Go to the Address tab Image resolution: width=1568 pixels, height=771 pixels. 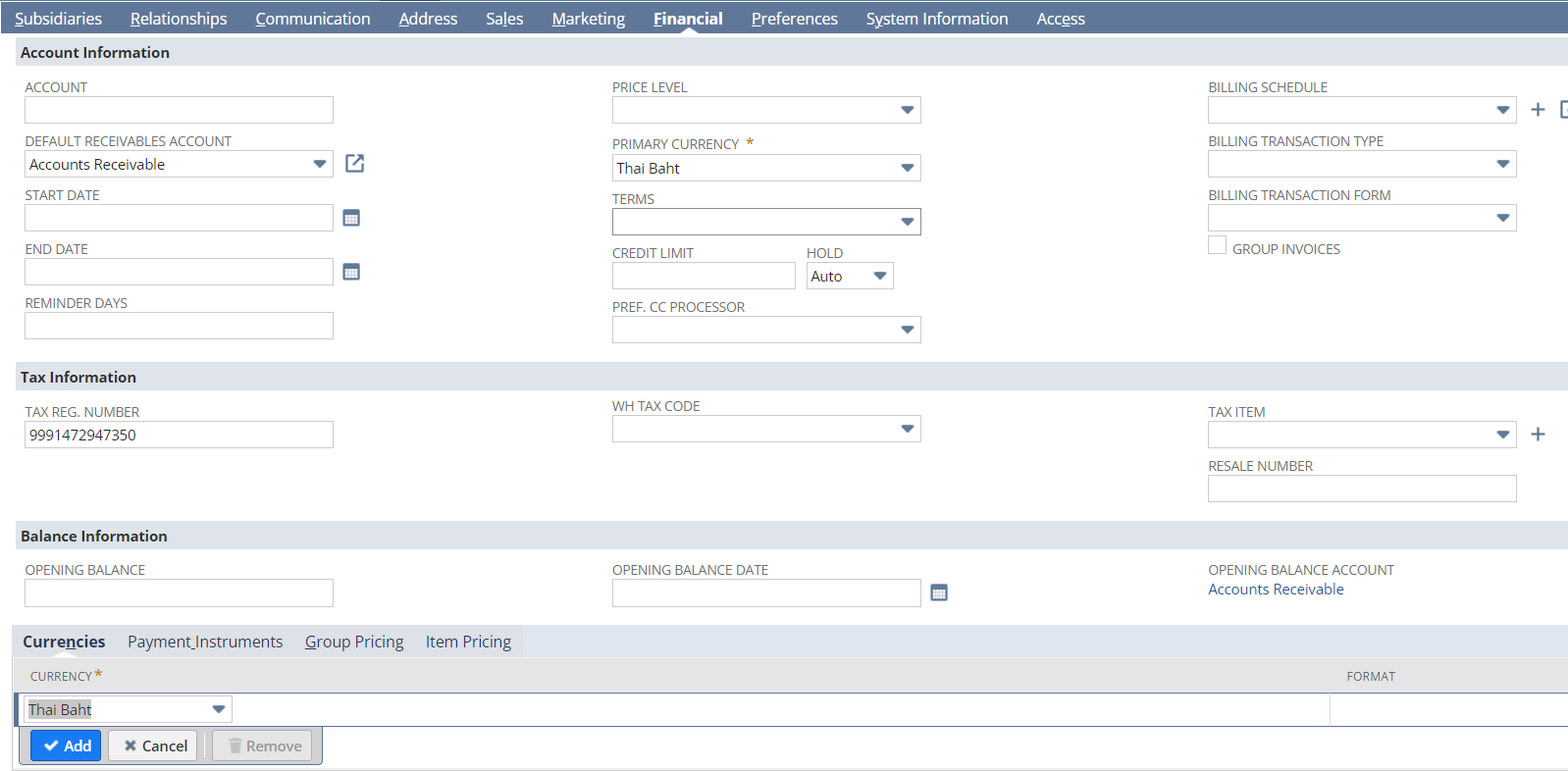pos(428,19)
